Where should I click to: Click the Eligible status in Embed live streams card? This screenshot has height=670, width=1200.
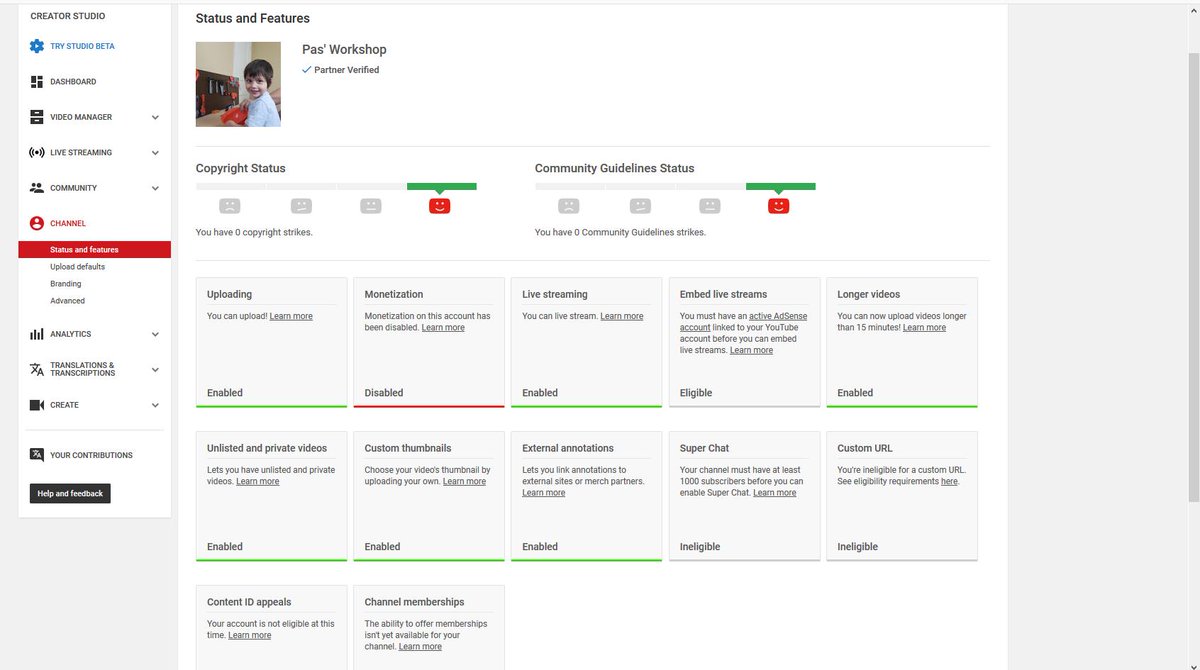tap(696, 393)
